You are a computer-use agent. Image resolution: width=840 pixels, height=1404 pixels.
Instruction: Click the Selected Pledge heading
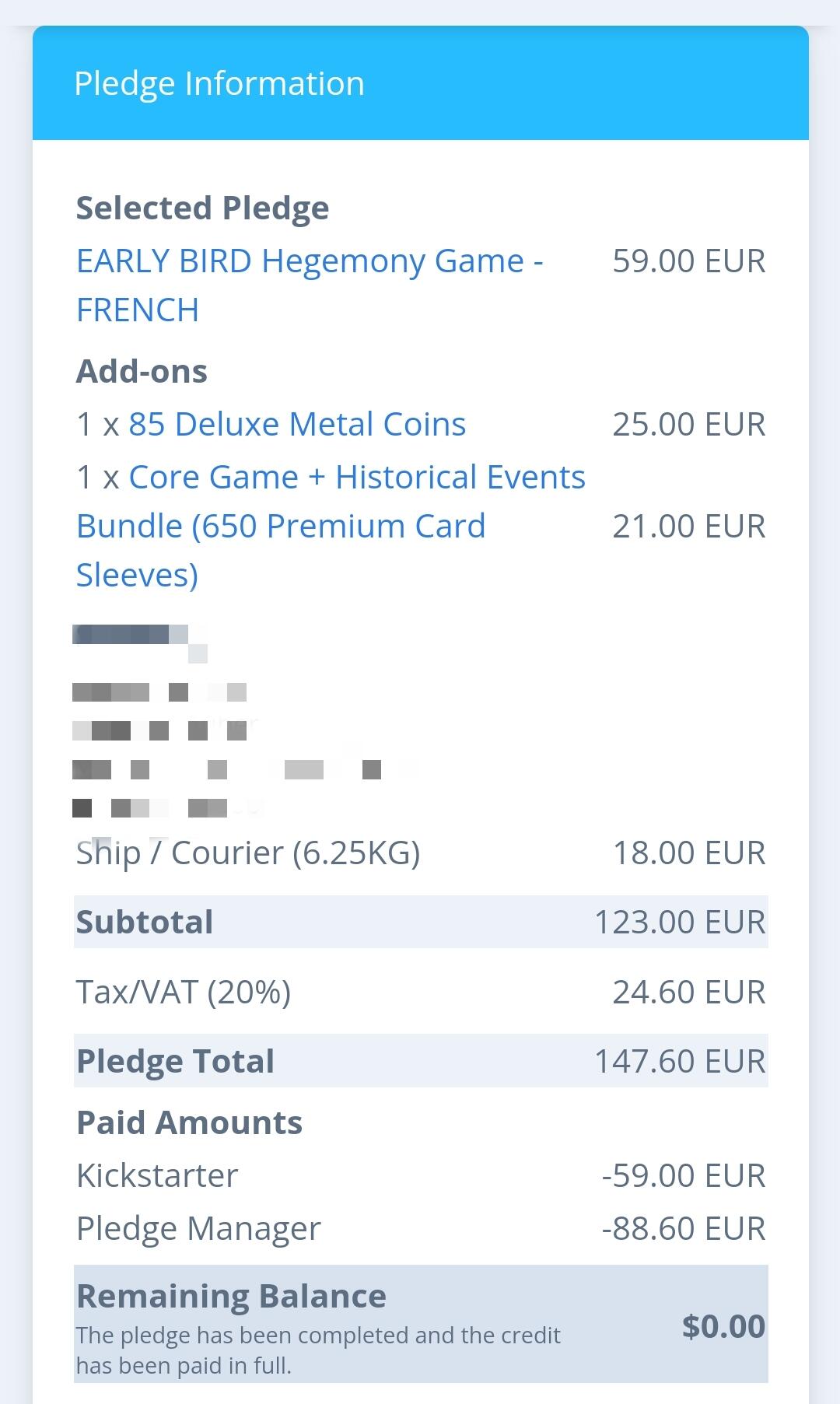[202, 208]
